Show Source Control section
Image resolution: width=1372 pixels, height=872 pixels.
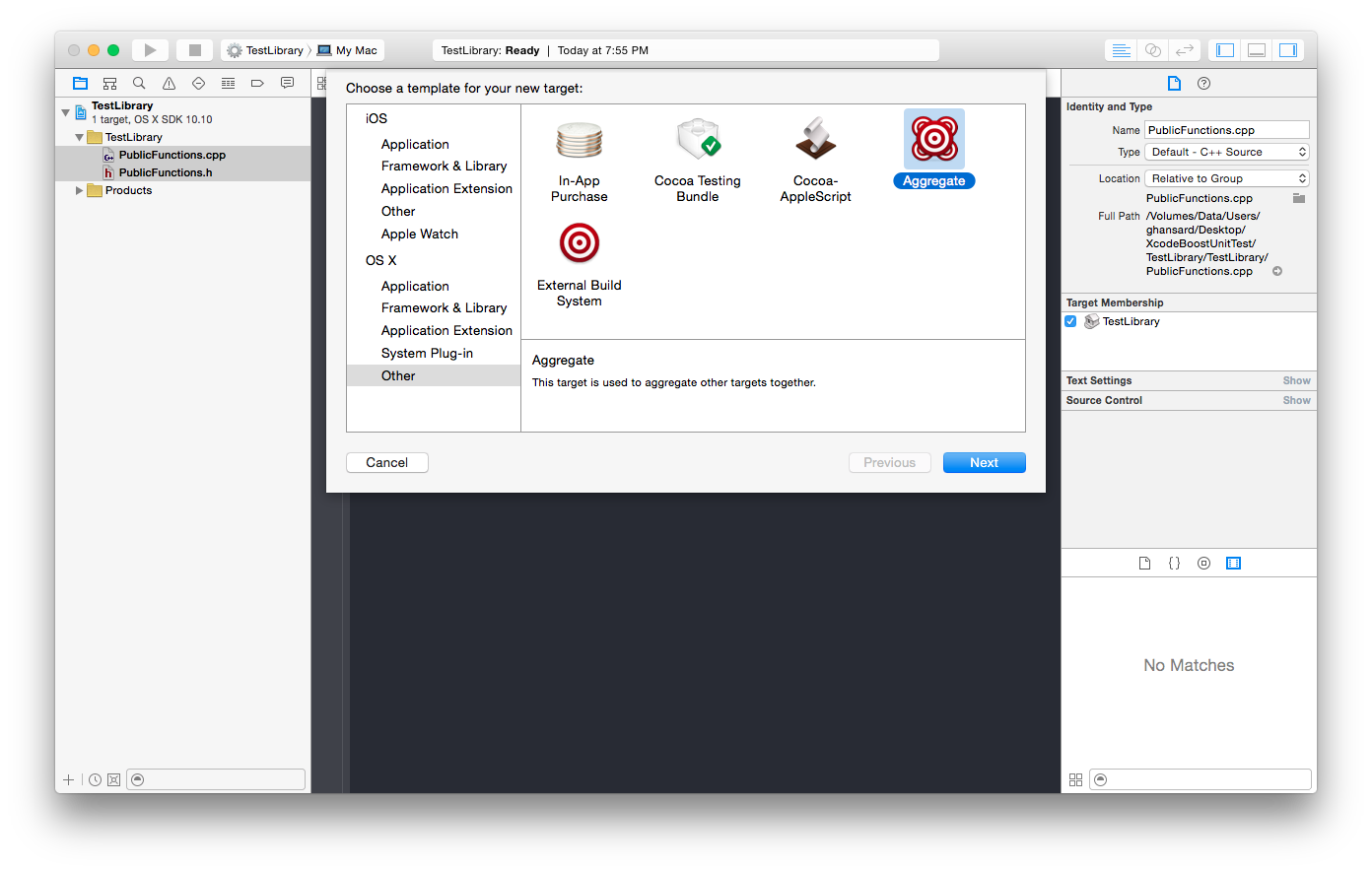1296,400
